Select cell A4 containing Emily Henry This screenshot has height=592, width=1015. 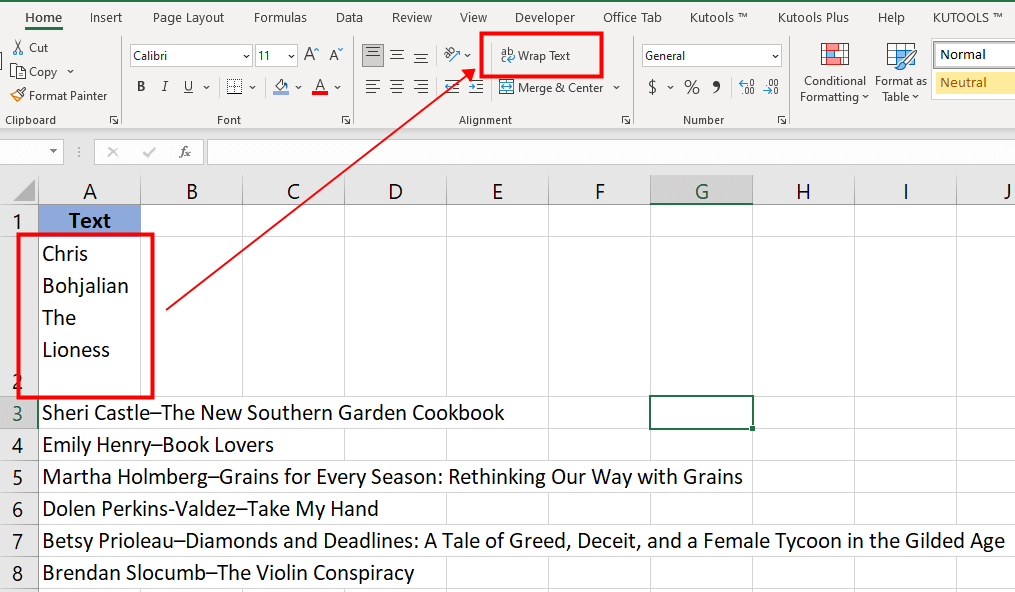coord(90,445)
